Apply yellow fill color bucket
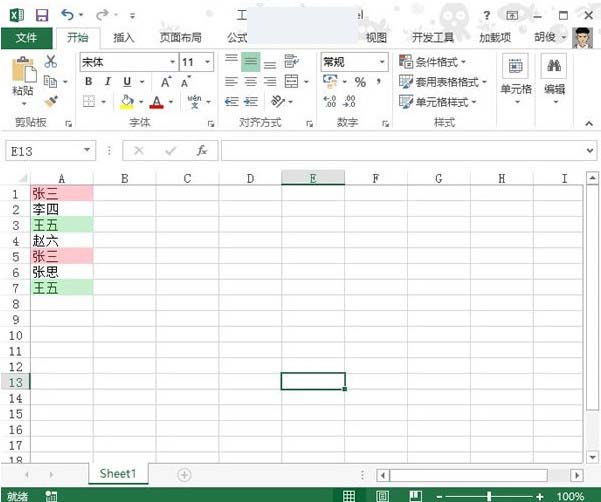The height and width of the screenshot is (502, 601). coord(127,102)
